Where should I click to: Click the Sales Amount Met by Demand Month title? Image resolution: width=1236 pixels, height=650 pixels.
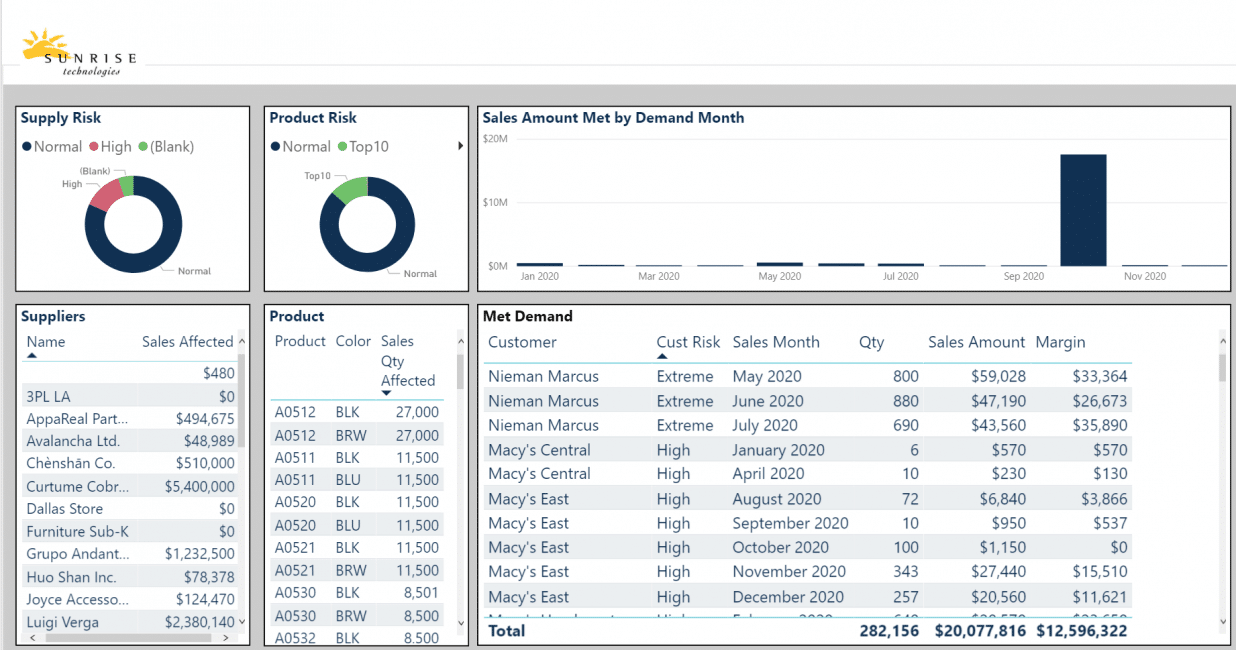pyautogui.click(x=614, y=117)
